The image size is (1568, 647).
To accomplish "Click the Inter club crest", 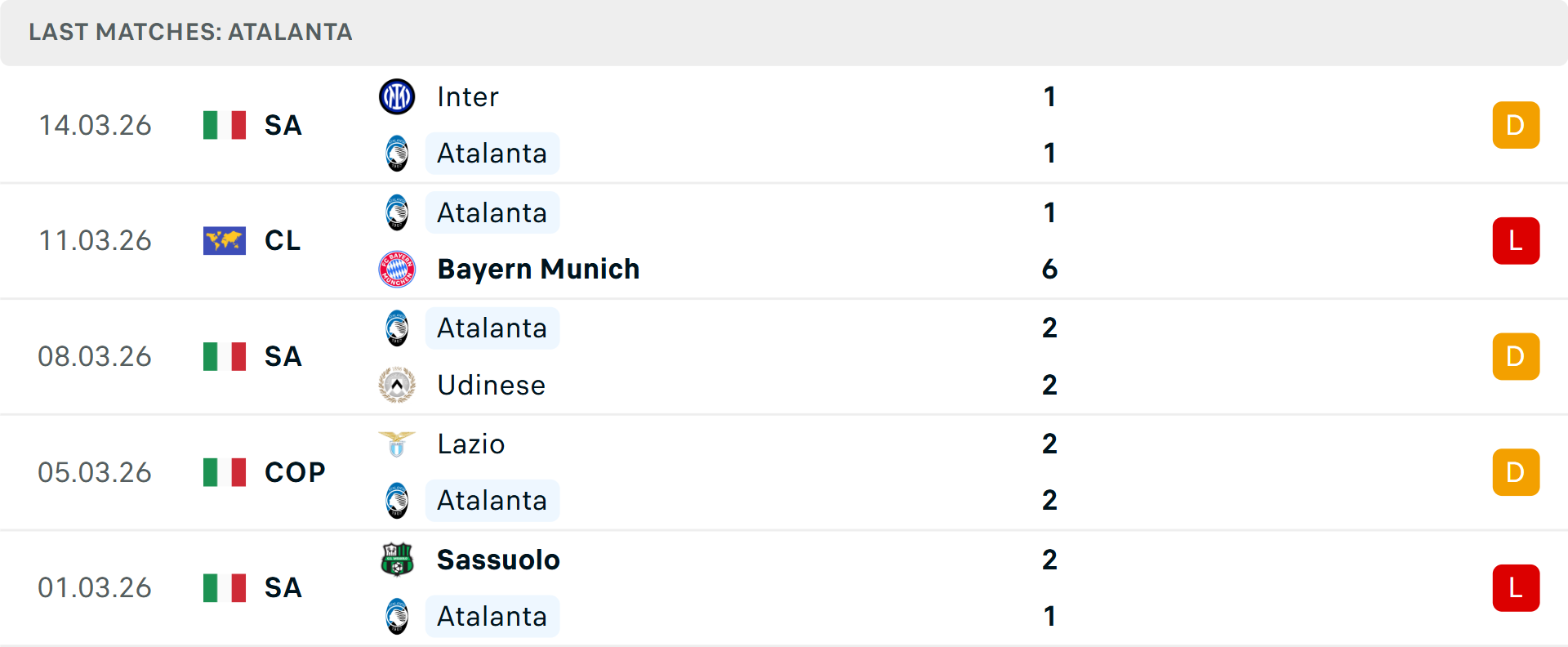I will tap(397, 96).
